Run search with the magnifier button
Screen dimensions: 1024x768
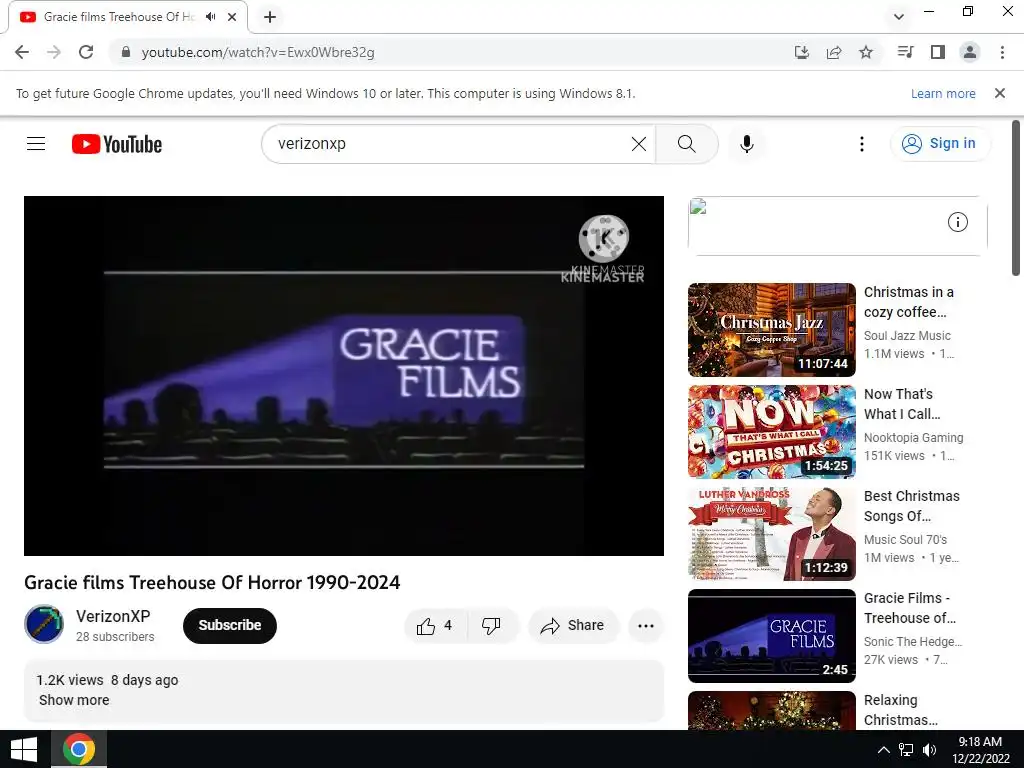click(686, 144)
